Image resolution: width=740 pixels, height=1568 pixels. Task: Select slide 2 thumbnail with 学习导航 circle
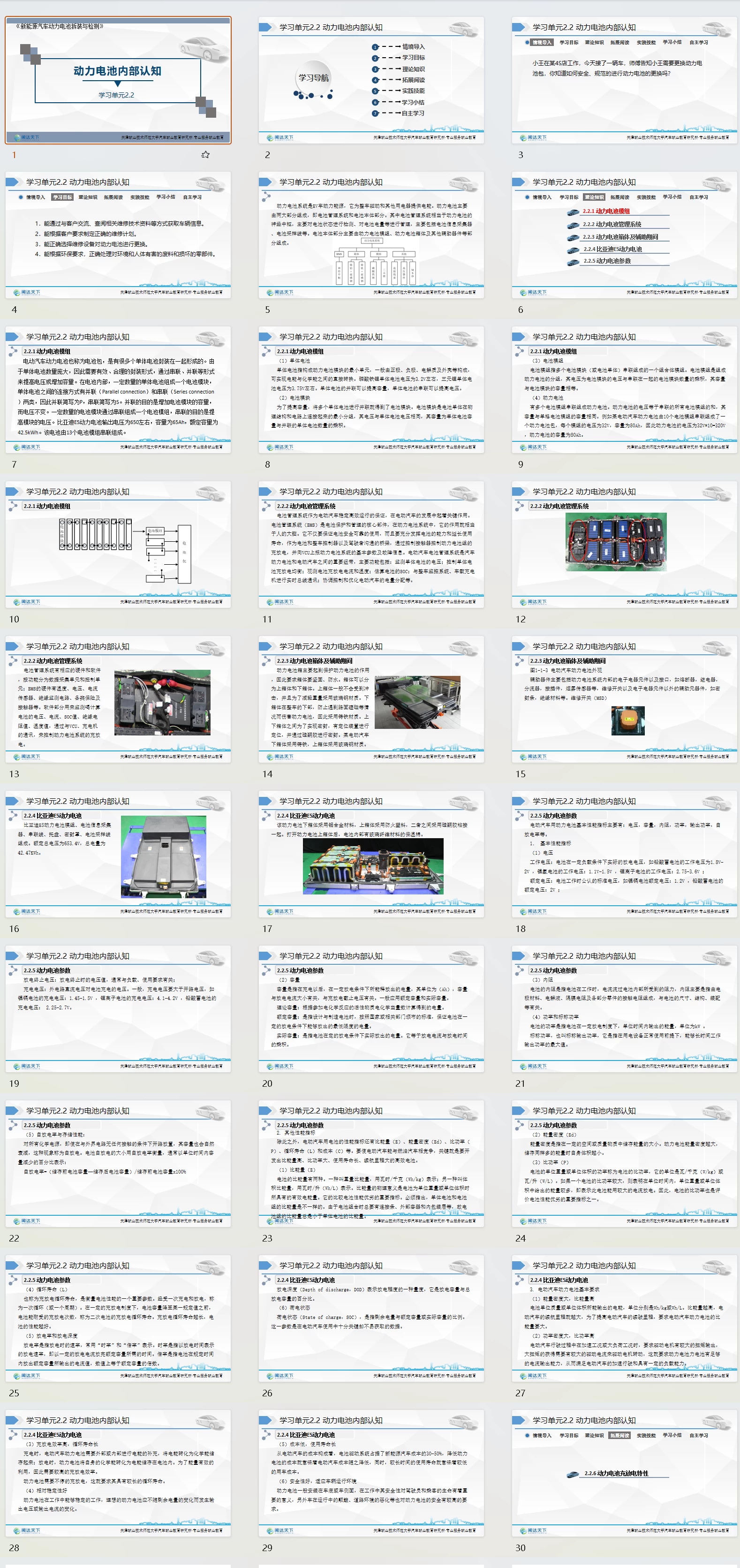(x=371, y=80)
